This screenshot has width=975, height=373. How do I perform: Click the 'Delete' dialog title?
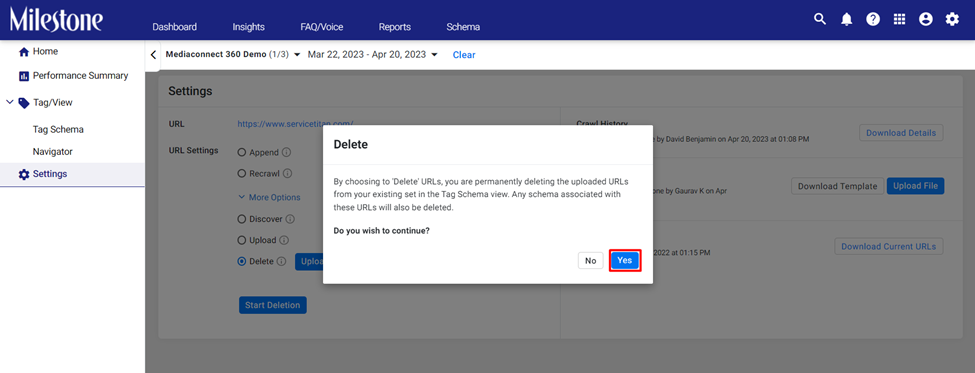click(x=351, y=145)
